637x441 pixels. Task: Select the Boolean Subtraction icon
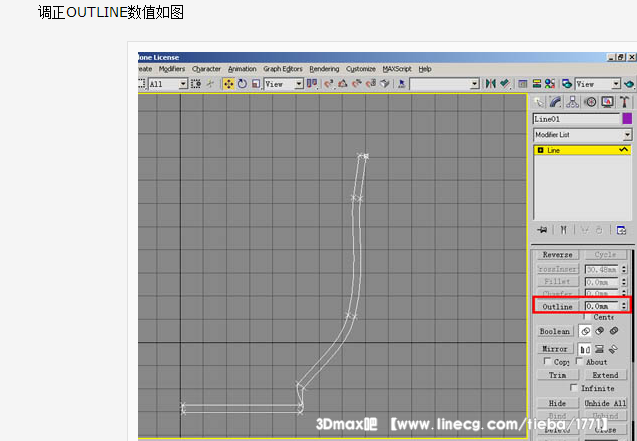600,331
